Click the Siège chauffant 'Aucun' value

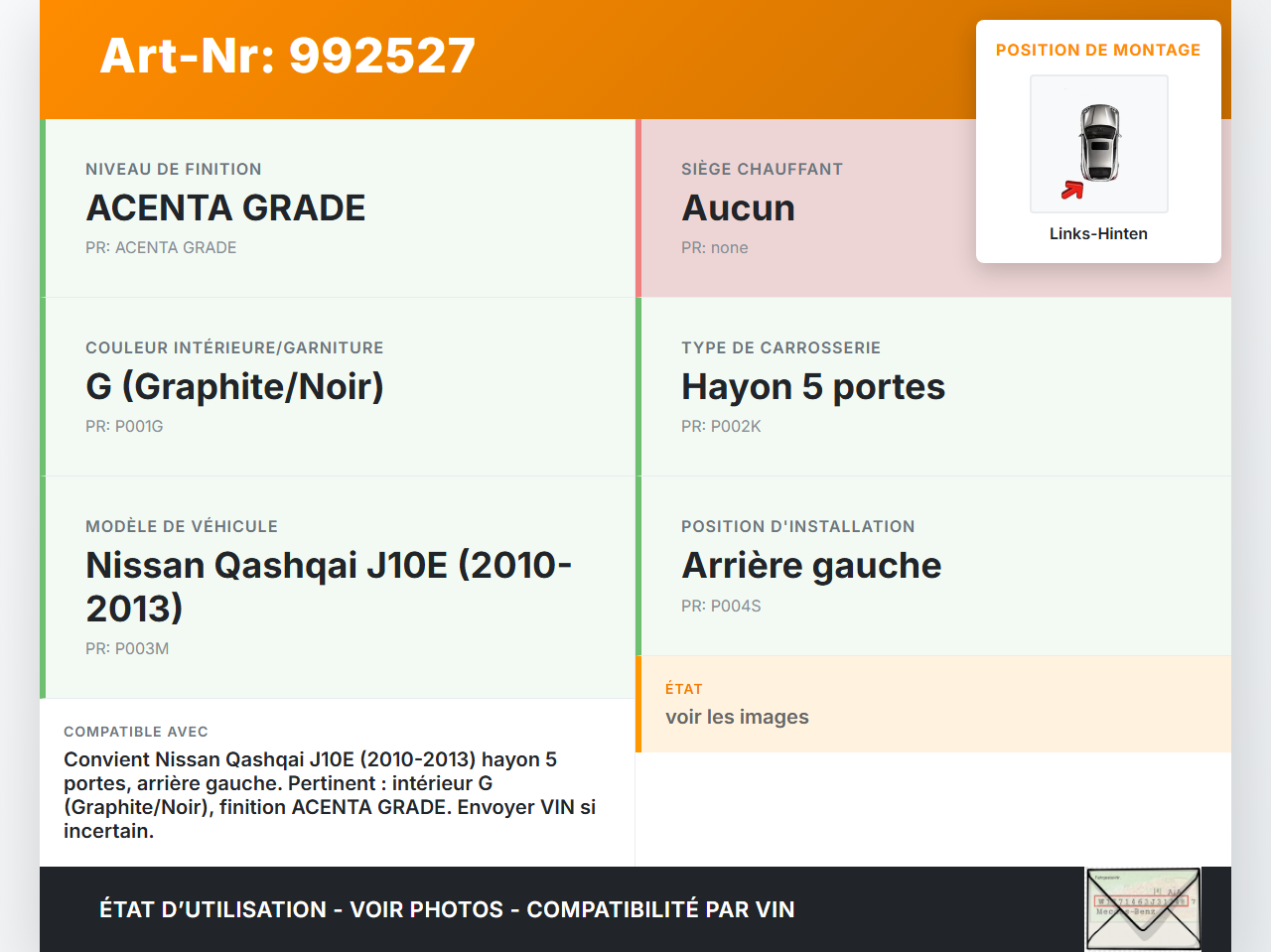[x=738, y=207]
